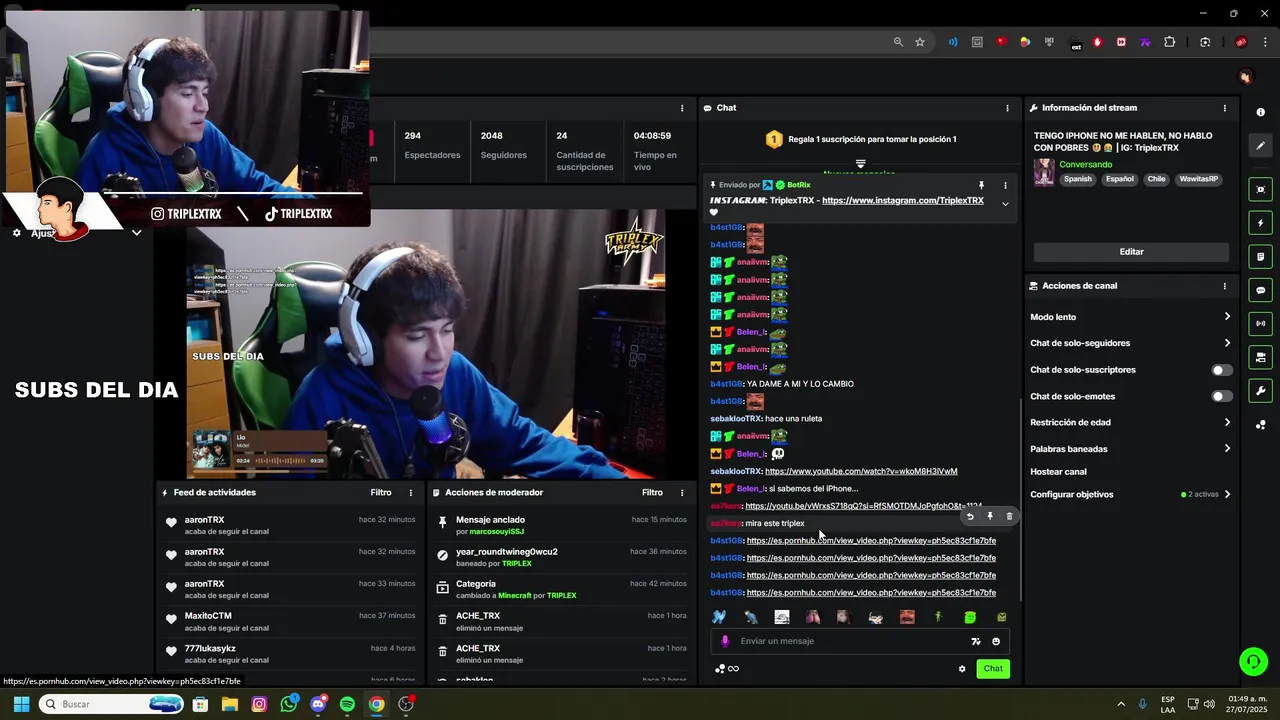
Task: Open Filtro in Feed de actividades
Action: (x=381, y=492)
